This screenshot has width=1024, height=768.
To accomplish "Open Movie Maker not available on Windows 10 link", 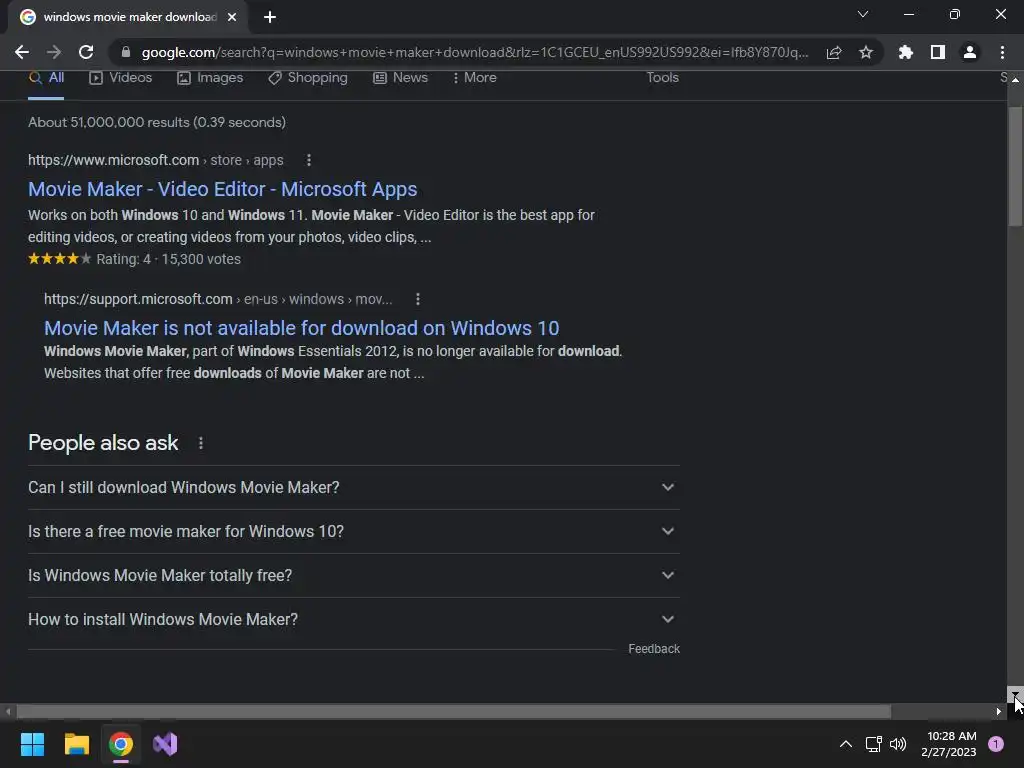I will (x=302, y=328).
